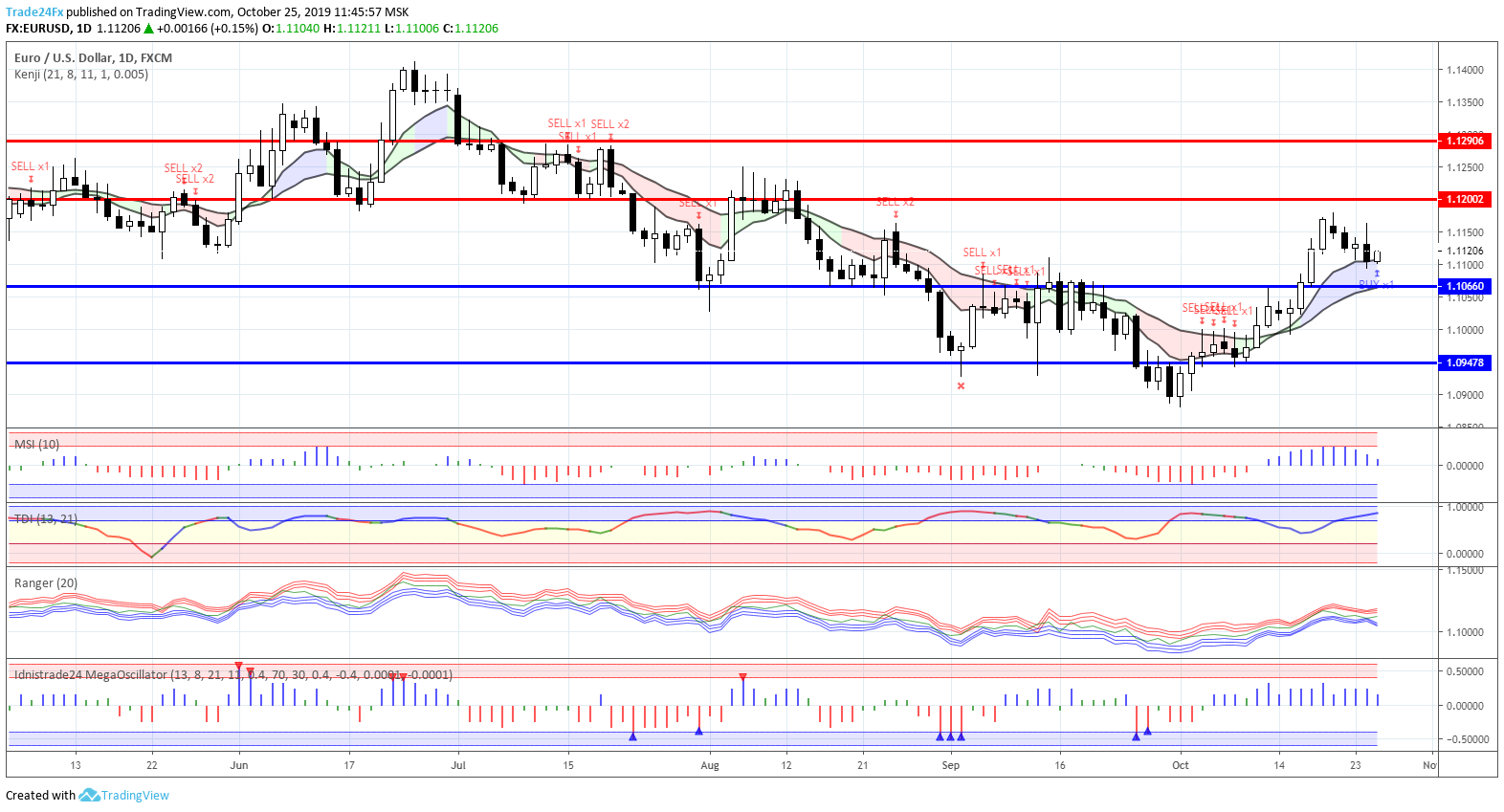Click the TradingView cloud logo at bottom

(89, 795)
